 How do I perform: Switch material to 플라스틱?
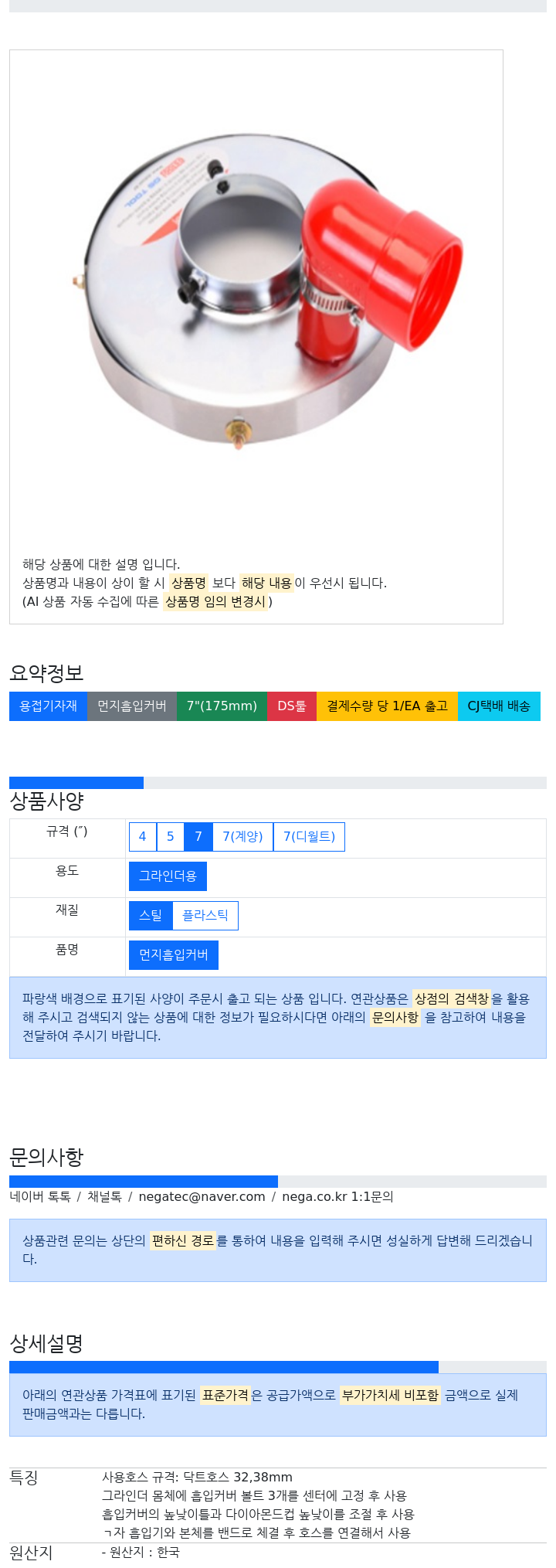coord(205,916)
